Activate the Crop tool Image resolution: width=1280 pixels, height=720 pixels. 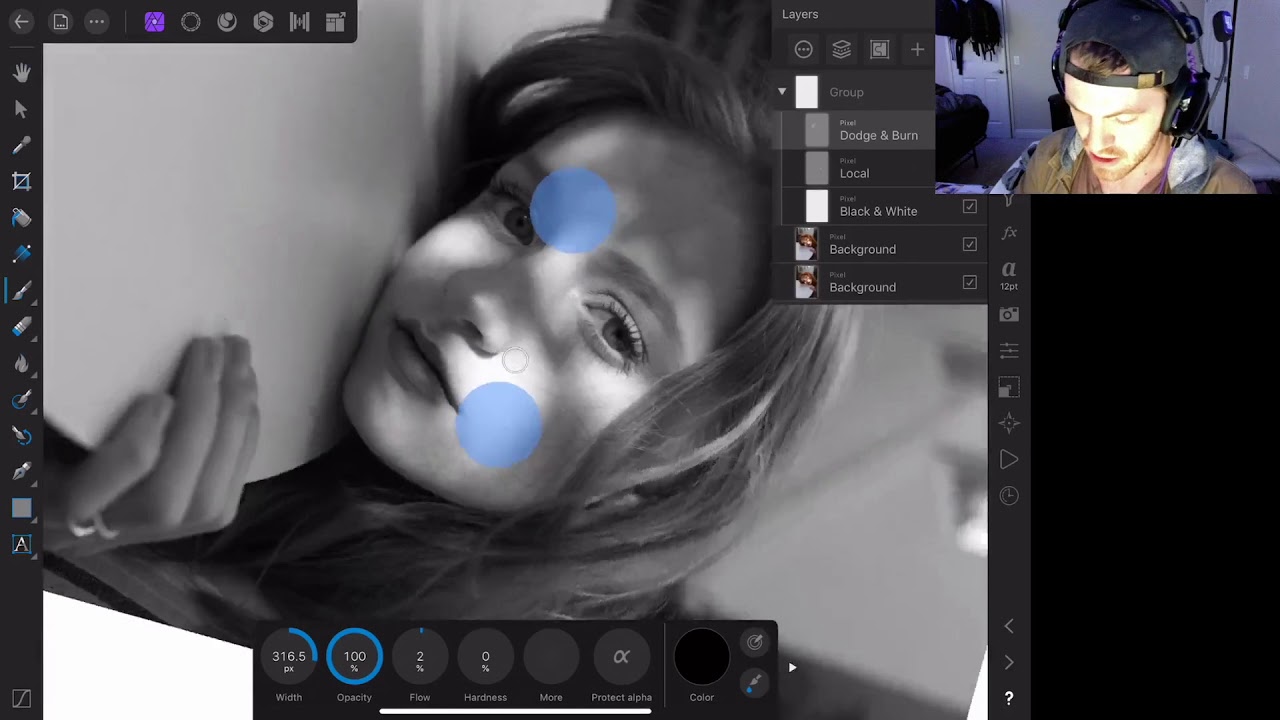click(21, 181)
